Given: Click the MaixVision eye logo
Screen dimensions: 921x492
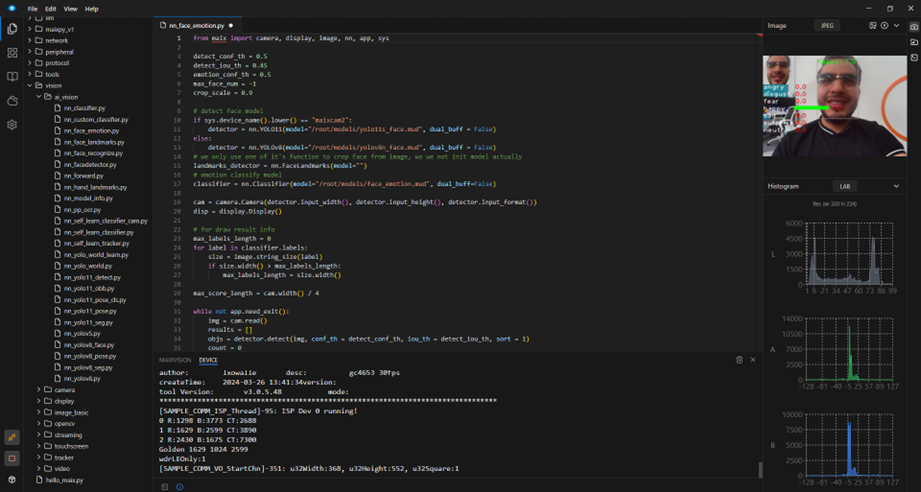Looking at the screenshot, I should [x=12, y=8].
